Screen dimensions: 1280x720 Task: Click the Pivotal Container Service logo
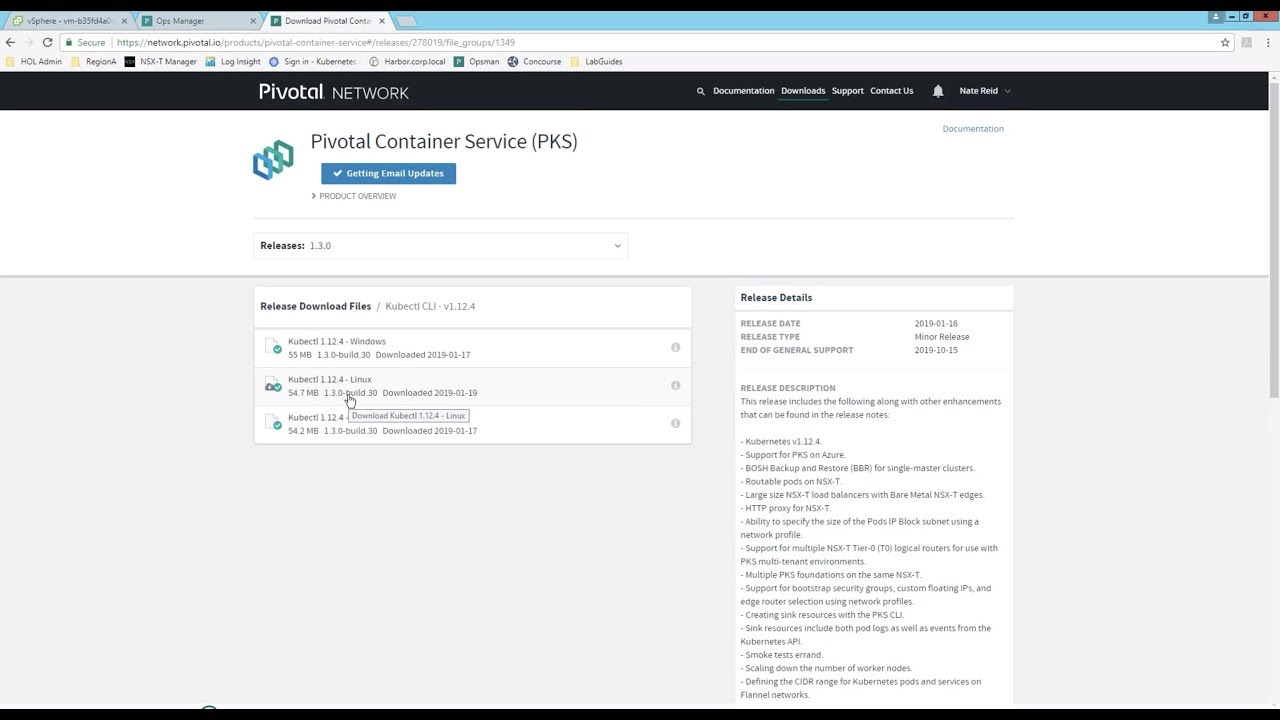pyautogui.click(x=273, y=160)
